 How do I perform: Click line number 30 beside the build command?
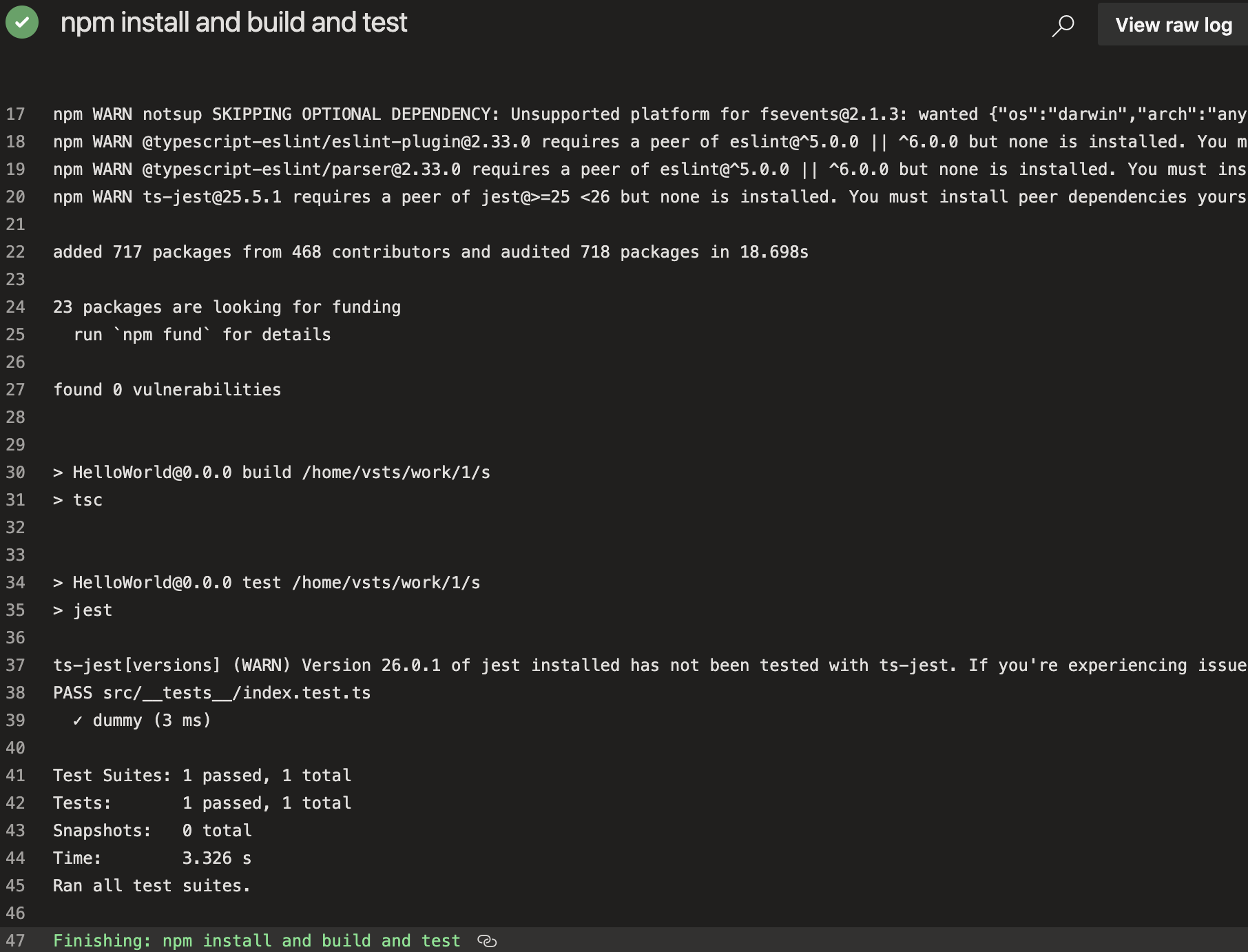pyautogui.click(x=16, y=472)
